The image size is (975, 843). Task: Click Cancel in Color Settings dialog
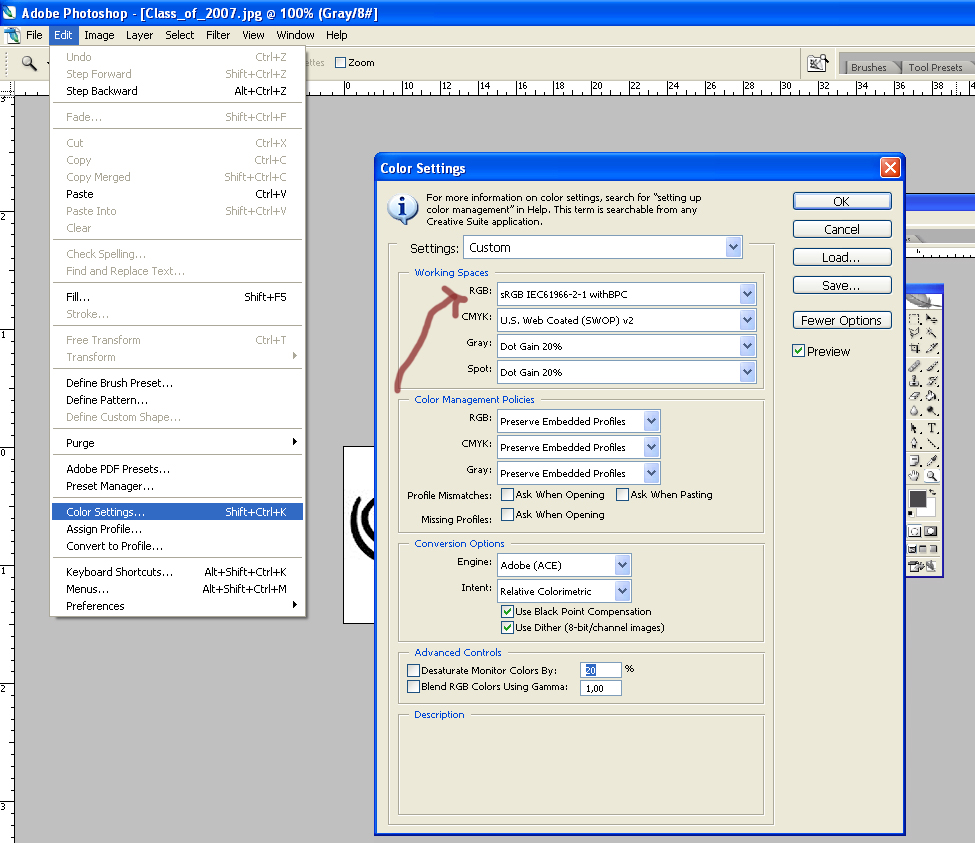842,229
